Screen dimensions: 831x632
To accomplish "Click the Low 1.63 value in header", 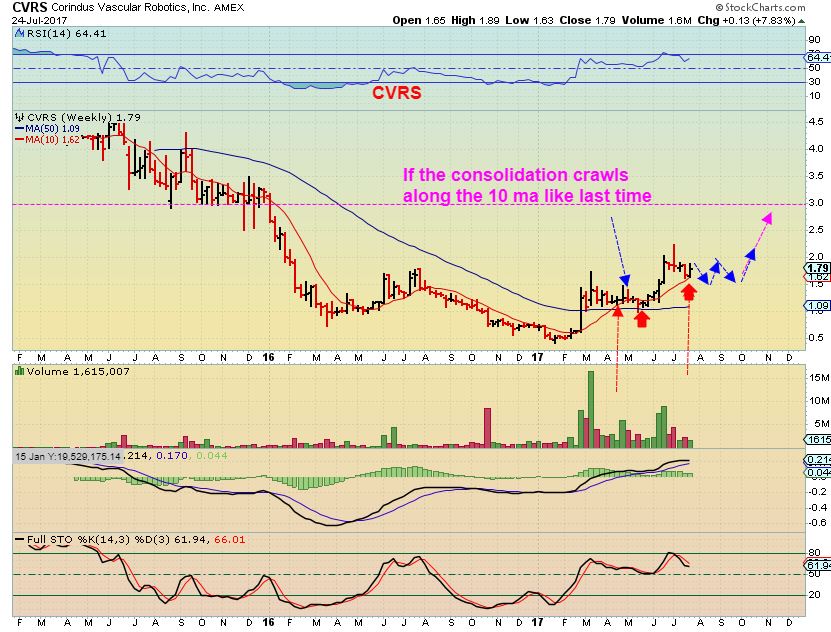I will tap(529, 21).
